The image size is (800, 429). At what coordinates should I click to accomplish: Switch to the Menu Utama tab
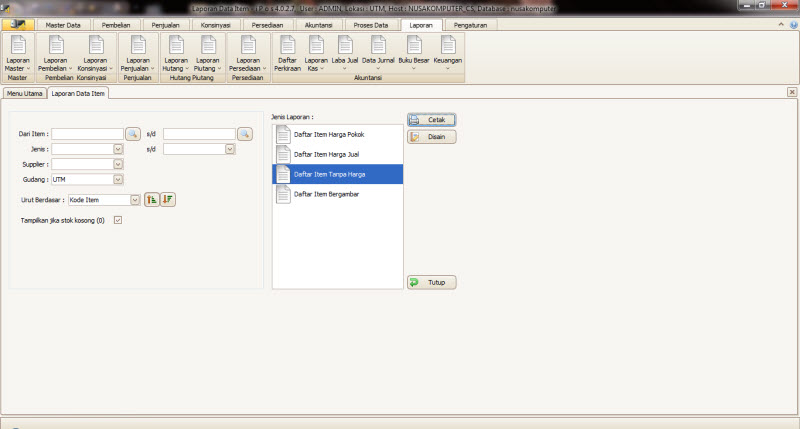24,93
